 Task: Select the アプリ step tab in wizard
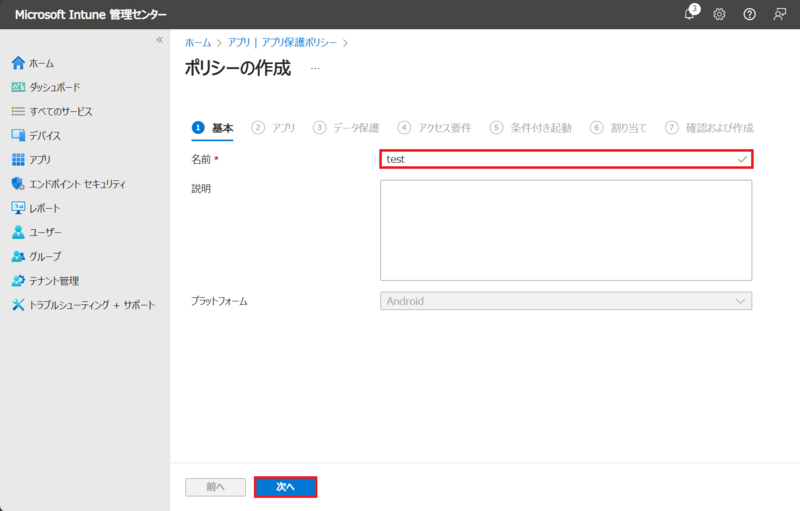click(x=273, y=127)
